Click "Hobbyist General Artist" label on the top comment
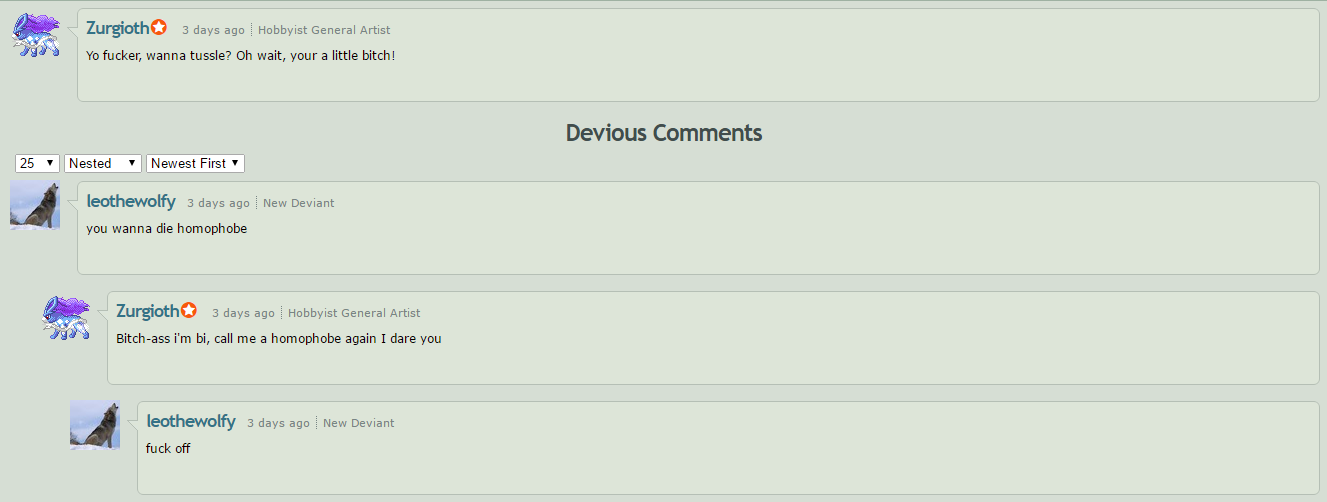The image size is (1327, 502). point(324,31)
